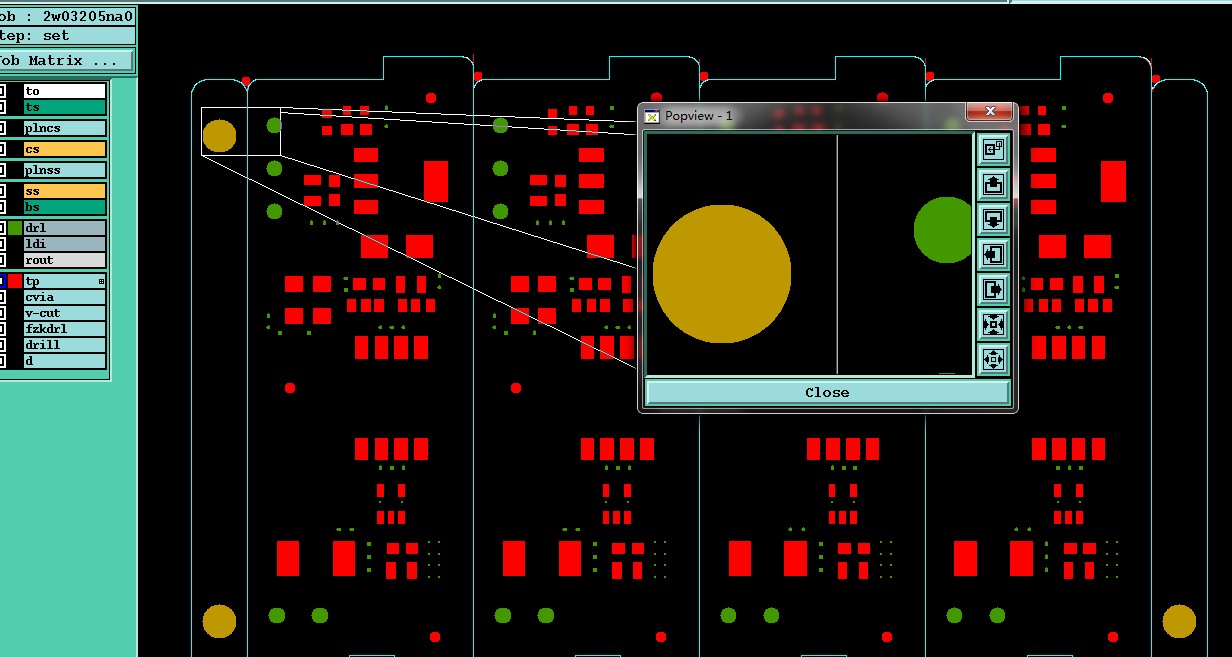Pan the Popview left with the left-arrow icon
1232x657 pixels.
(x=993, y=255)
